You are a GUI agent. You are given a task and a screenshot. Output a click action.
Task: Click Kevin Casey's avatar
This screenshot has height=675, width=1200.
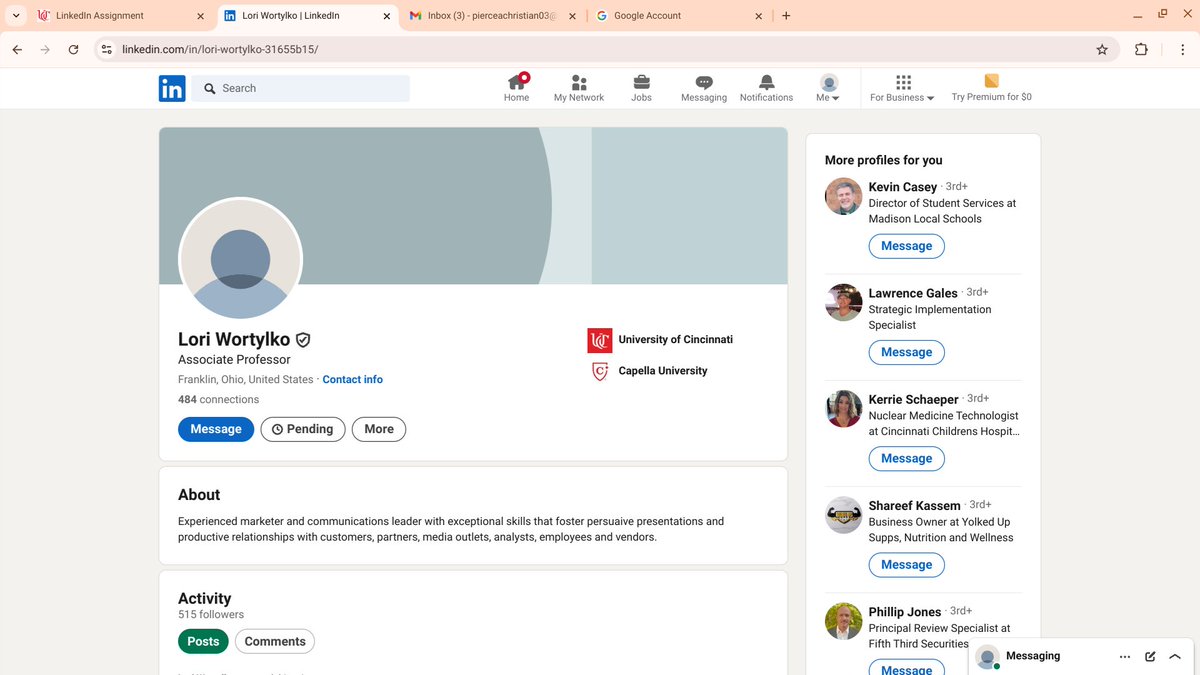(843, 196)
